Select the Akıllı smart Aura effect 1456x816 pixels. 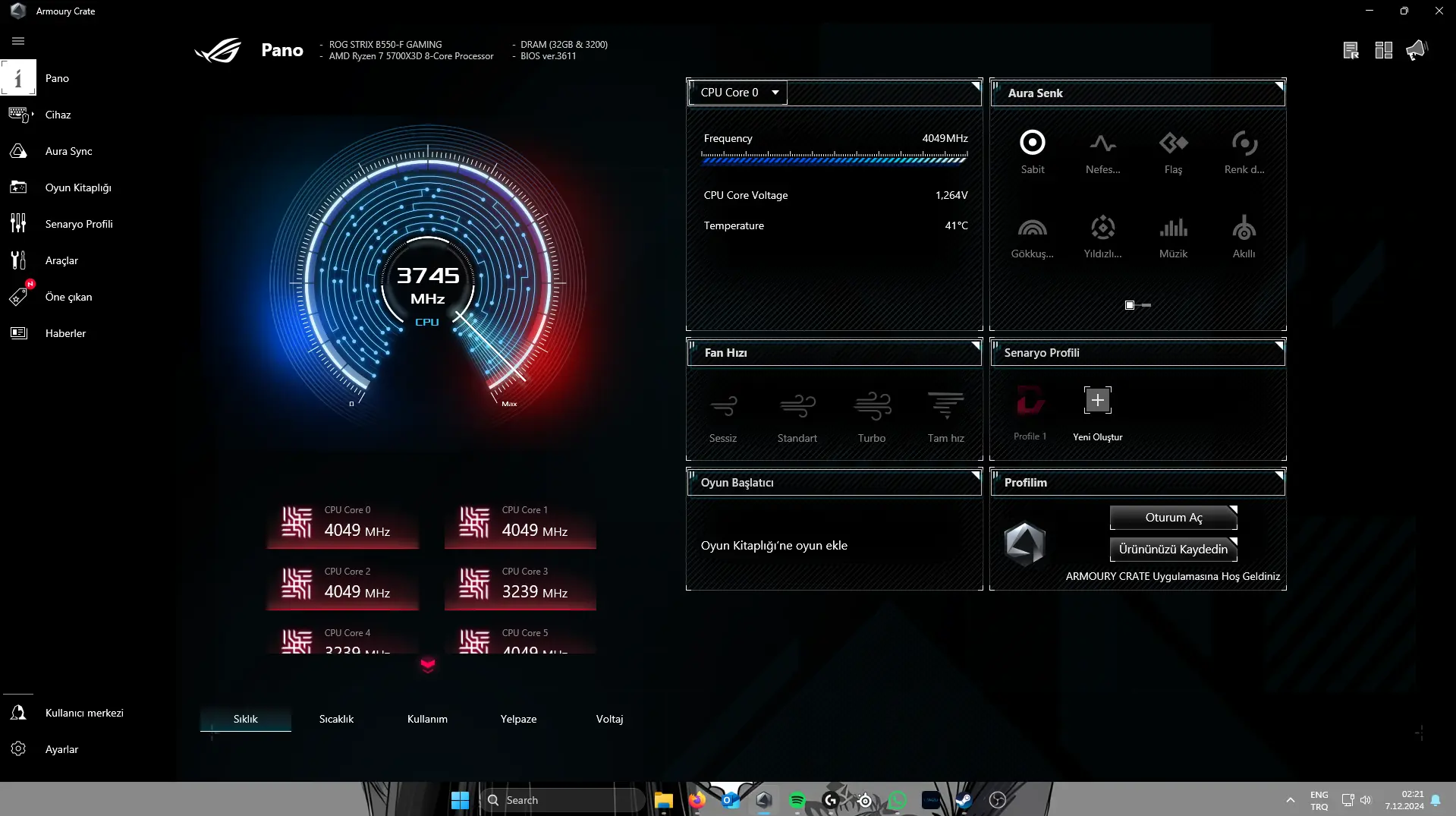tap(1244, 237)
